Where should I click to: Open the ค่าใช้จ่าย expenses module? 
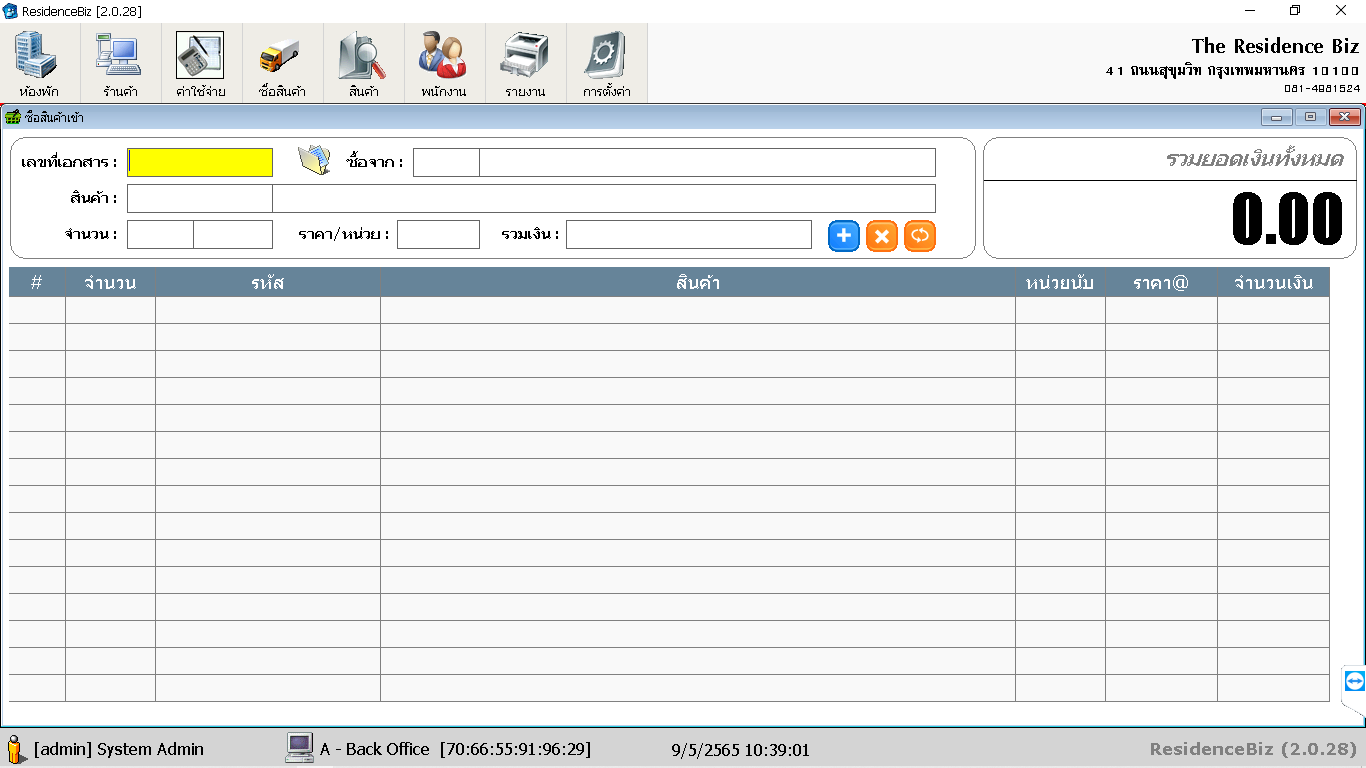[x=201, y=63]
